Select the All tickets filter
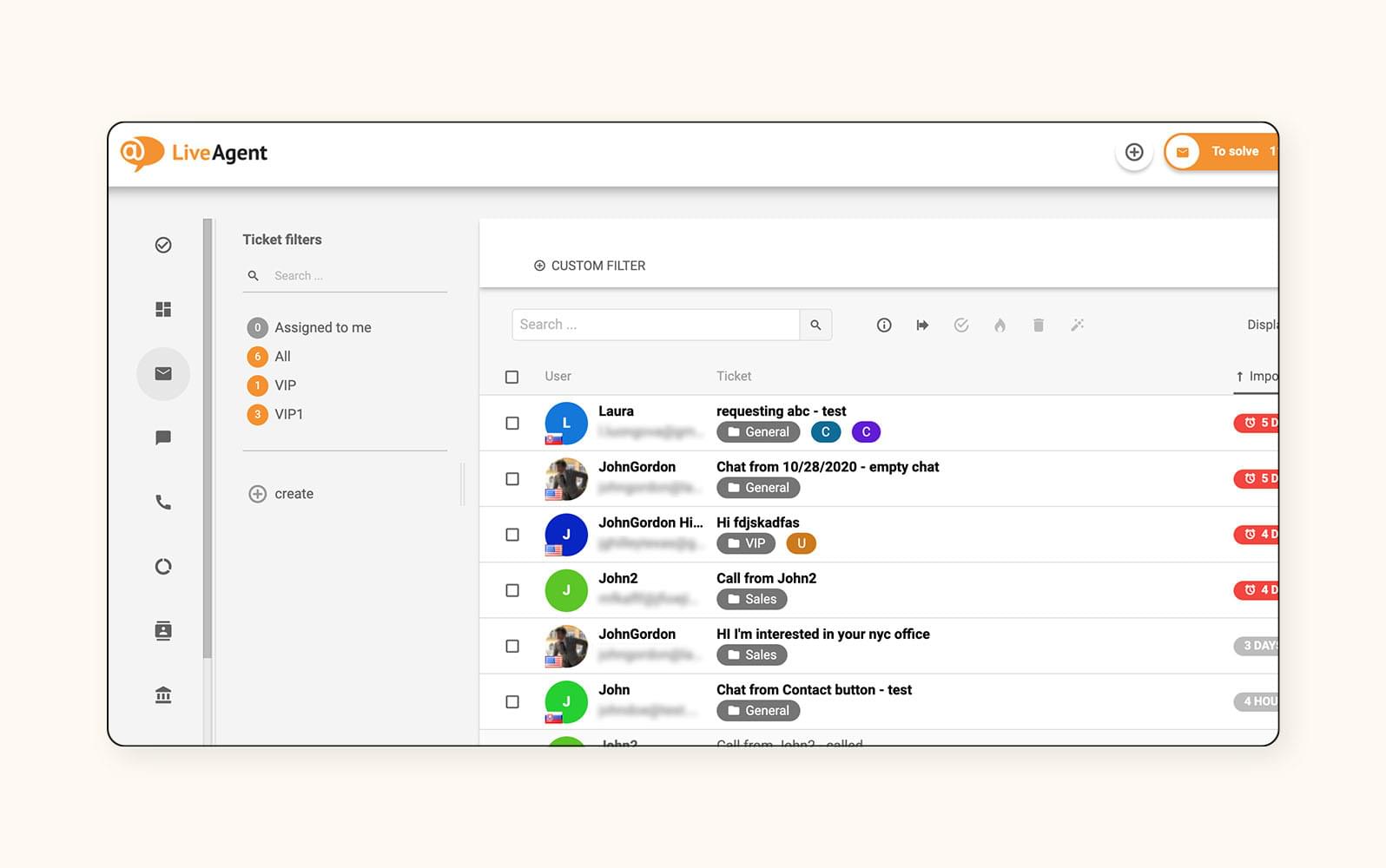 [x=269, y=356]
